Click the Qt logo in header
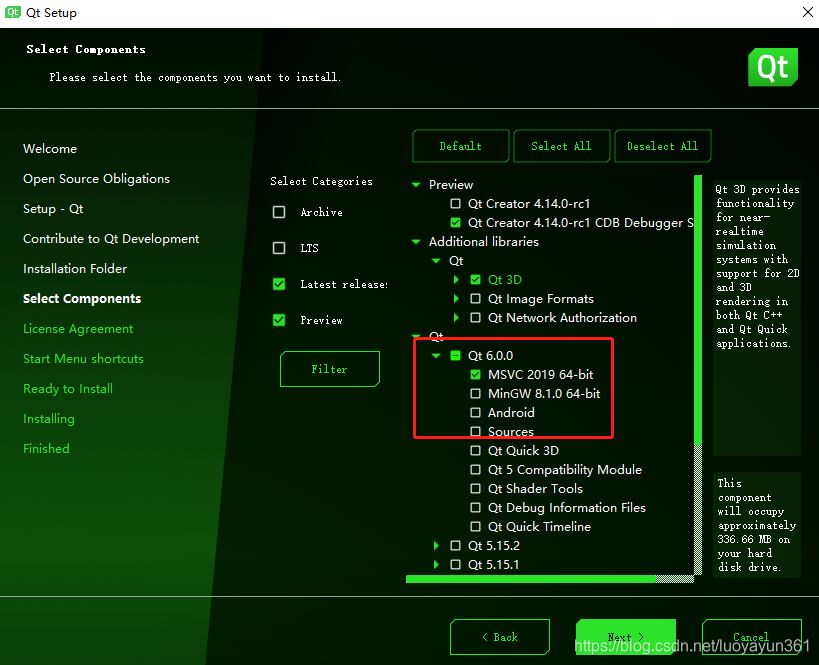This screenshot has width=819, height=665. (773, 67)
